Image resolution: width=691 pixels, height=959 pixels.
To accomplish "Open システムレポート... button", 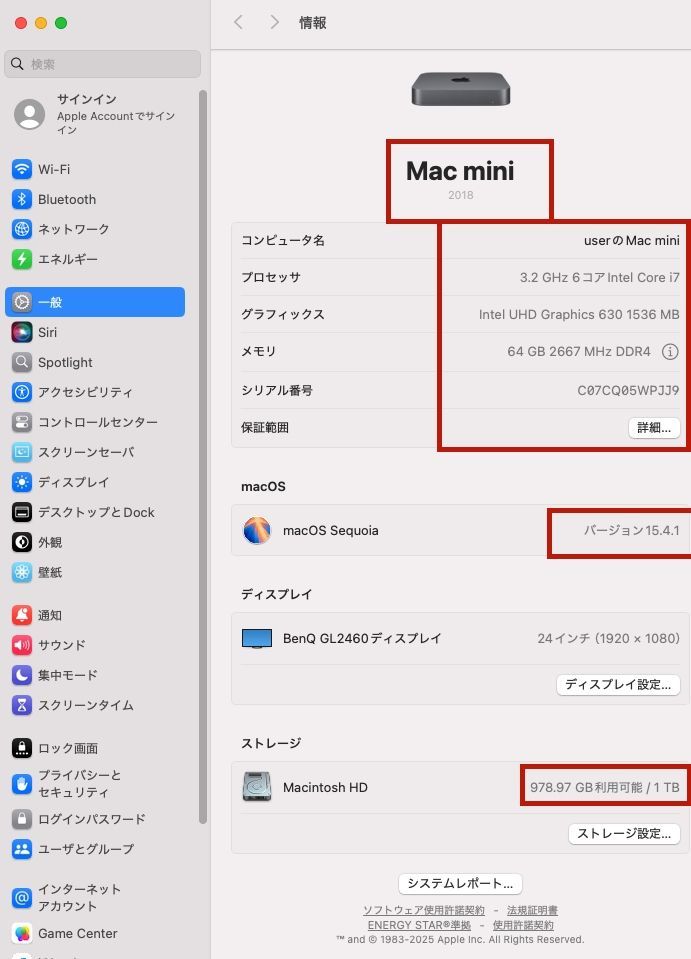I will (460, 883).
